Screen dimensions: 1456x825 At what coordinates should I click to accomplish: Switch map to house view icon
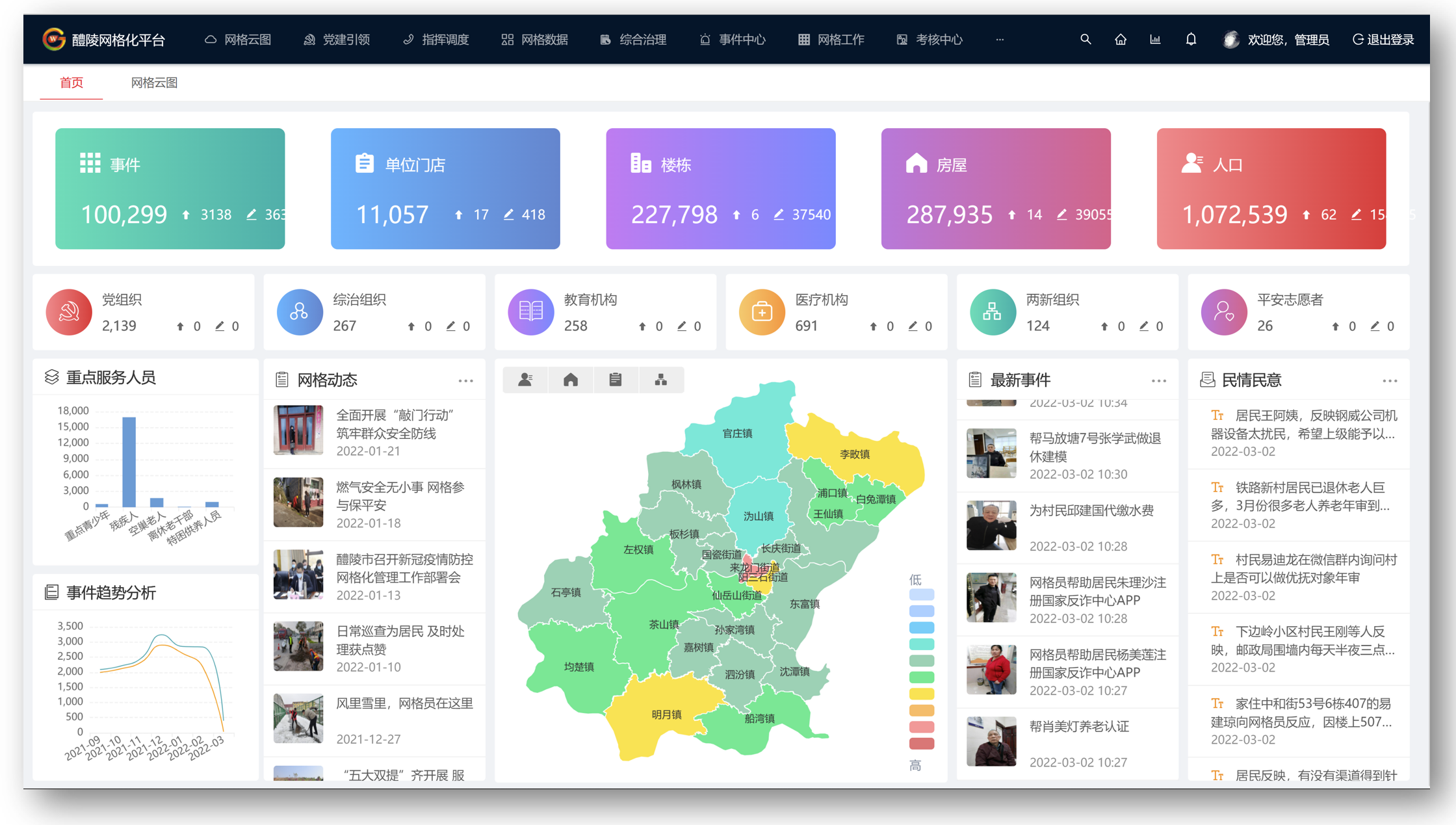[571, 380]
